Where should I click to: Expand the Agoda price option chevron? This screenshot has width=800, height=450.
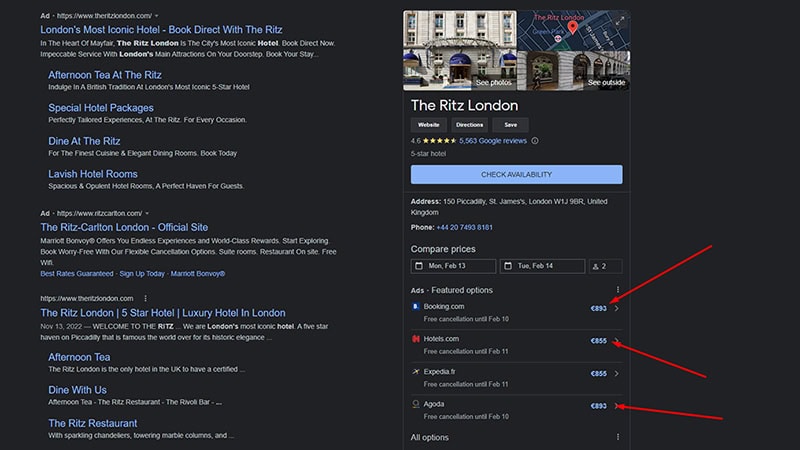[616, 406]
